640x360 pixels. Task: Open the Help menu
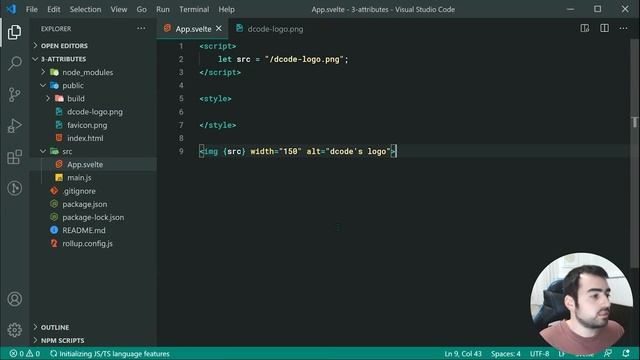click(227, 9)
